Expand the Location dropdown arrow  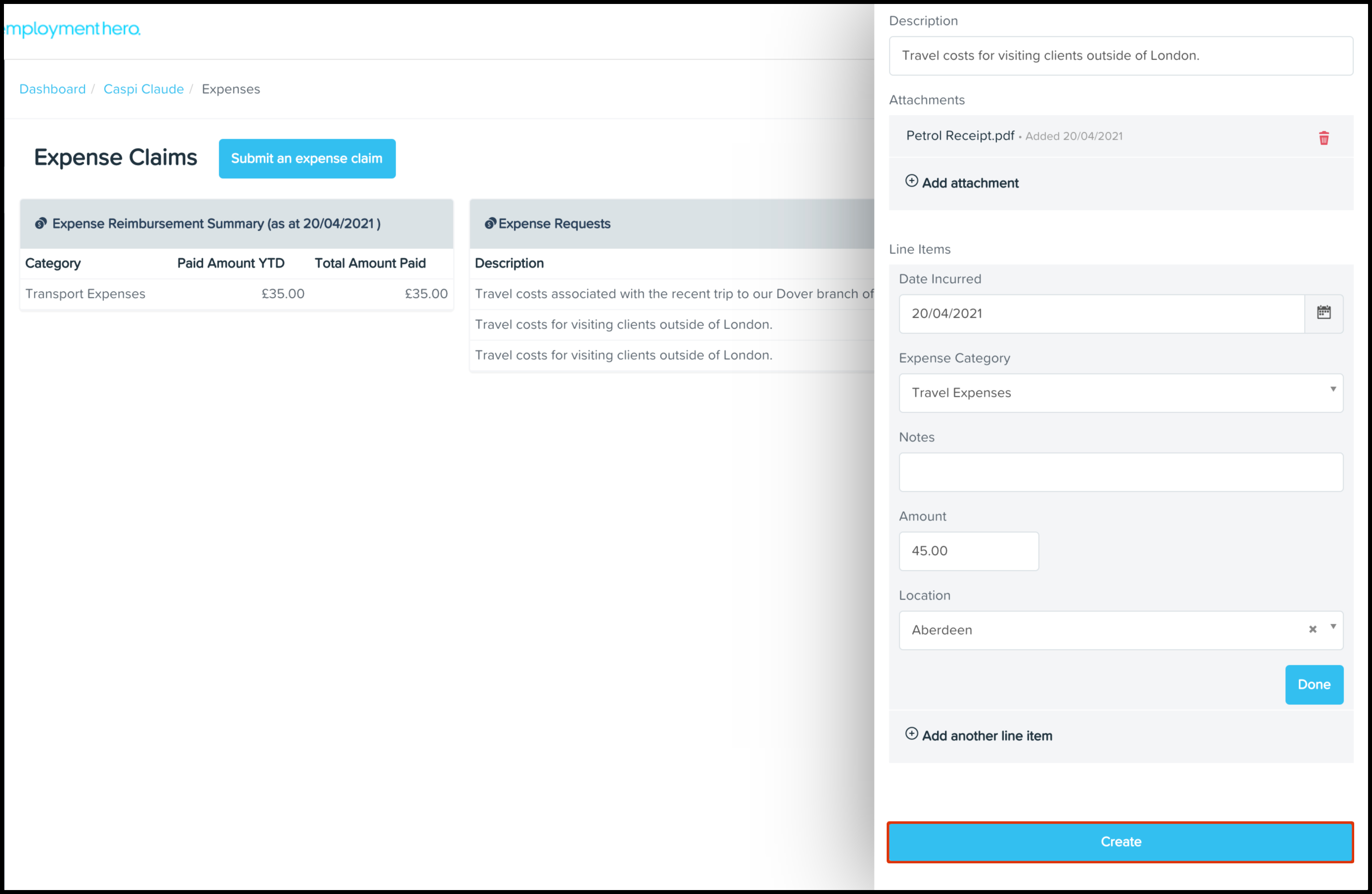pos(1333,627)
